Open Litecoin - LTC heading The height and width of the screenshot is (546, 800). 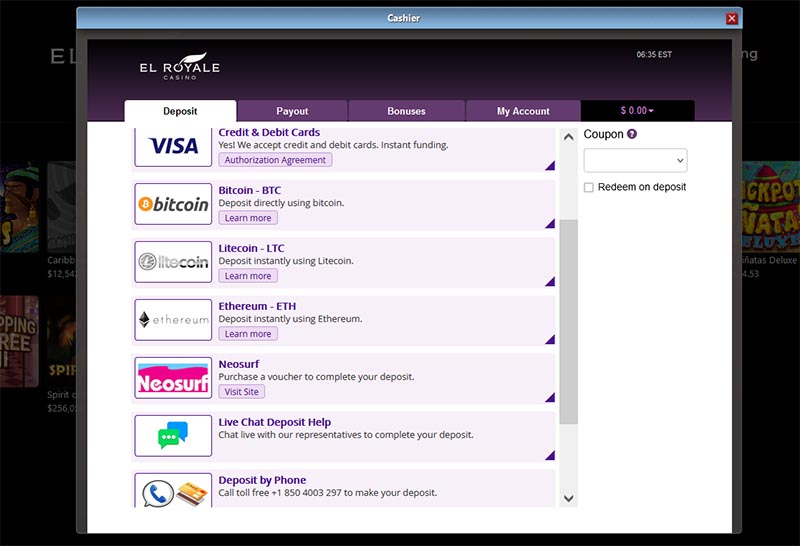tap(251, 249)
